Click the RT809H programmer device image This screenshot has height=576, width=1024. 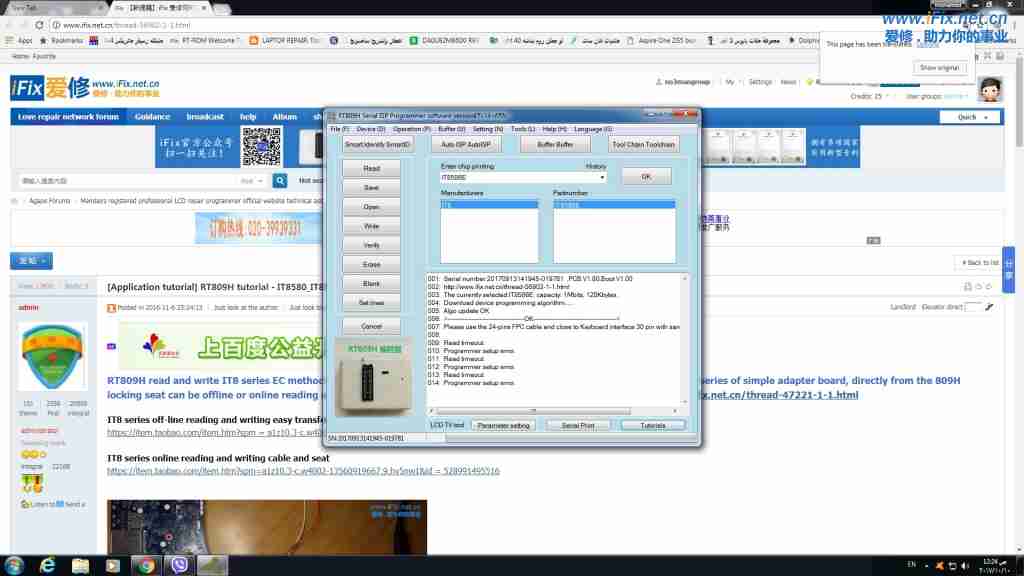click(x=371, y=386)
